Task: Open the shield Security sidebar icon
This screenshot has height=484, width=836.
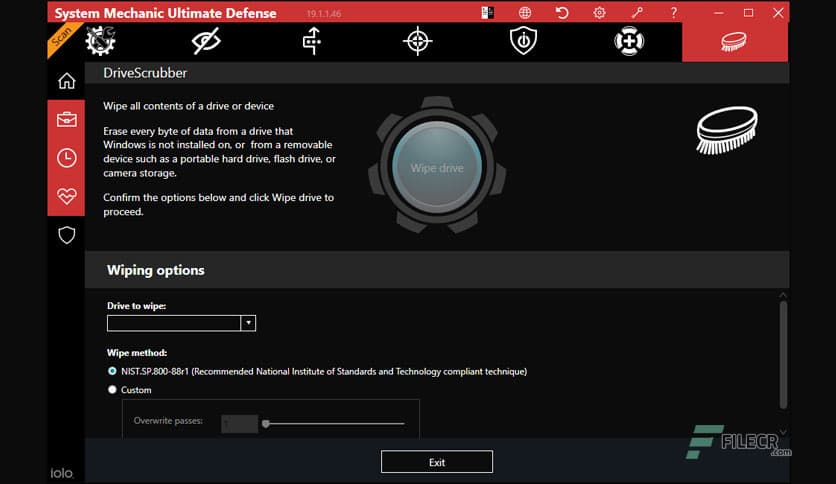Action: click(x=67, y=235)
